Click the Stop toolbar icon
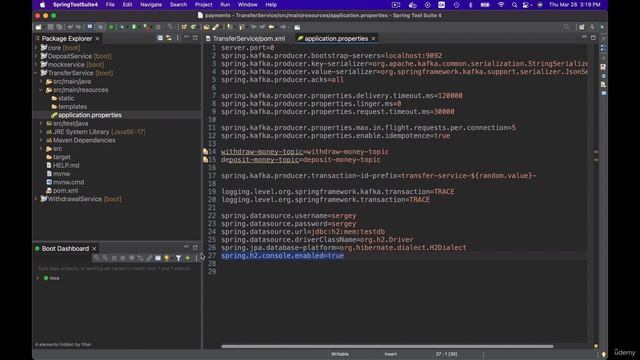The image size is (640, 360). (158, 27)
